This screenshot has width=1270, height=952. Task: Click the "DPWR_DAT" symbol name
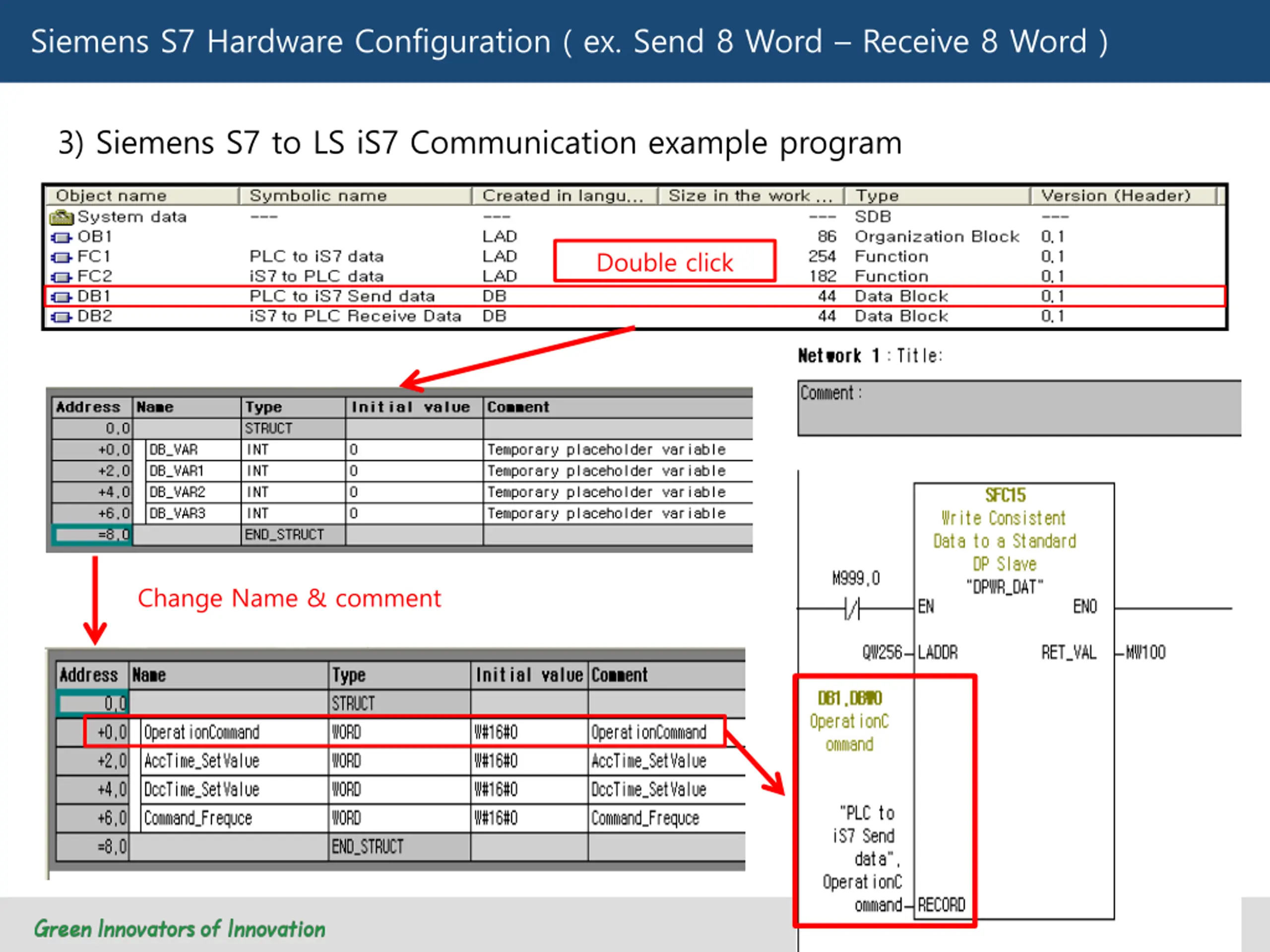(1005, 587)
